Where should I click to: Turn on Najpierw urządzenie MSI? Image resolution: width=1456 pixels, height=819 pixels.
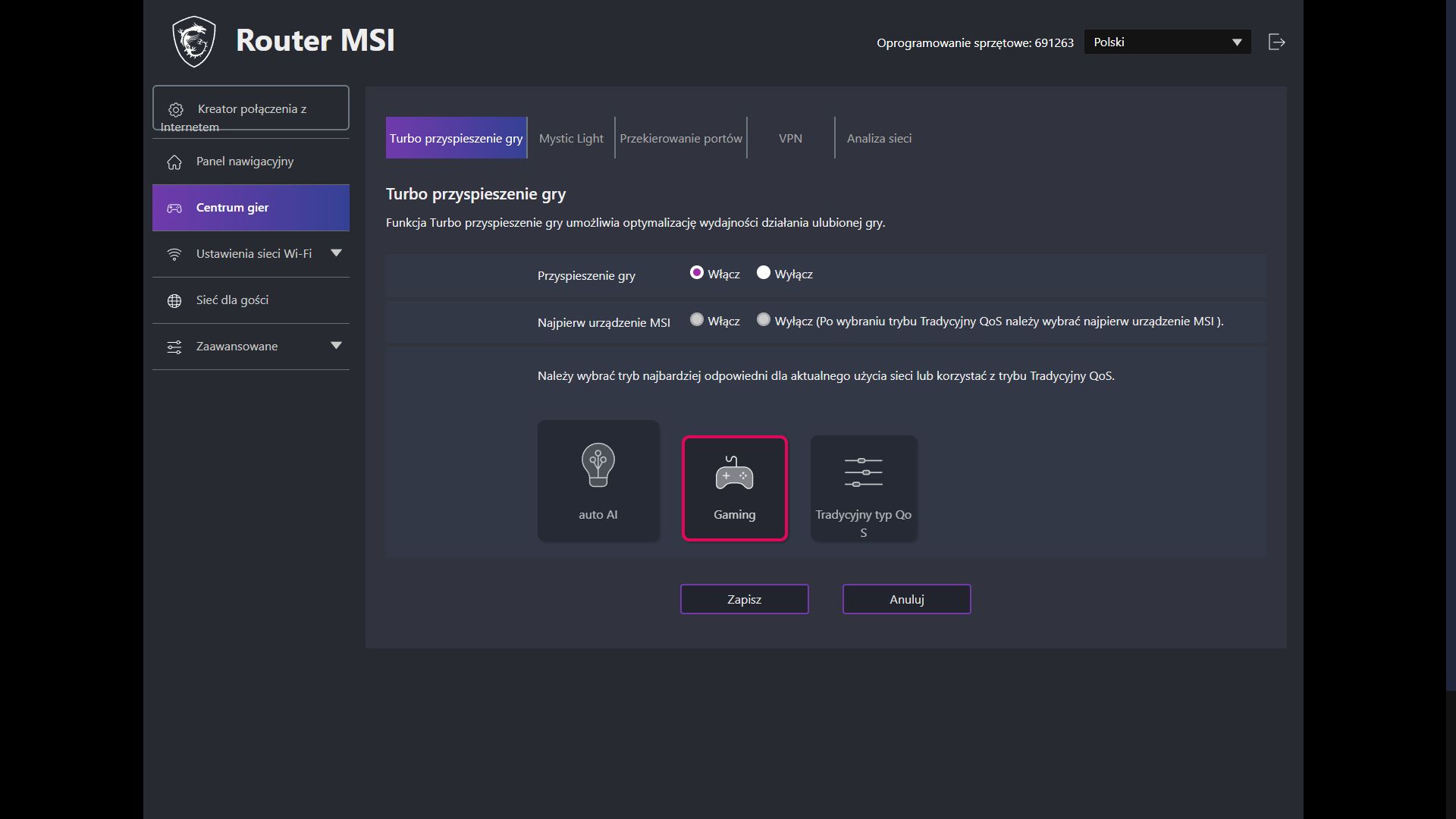[697, 320]
